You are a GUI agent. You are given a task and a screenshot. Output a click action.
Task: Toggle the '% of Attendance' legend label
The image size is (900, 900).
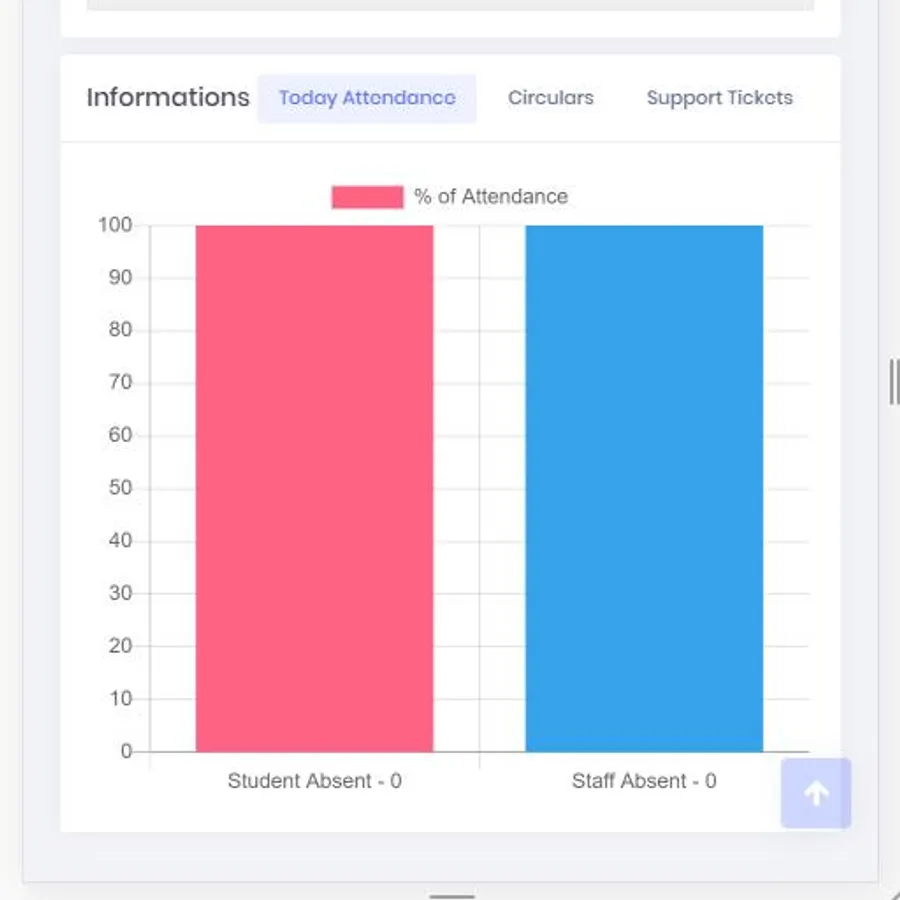coord(491,197)
